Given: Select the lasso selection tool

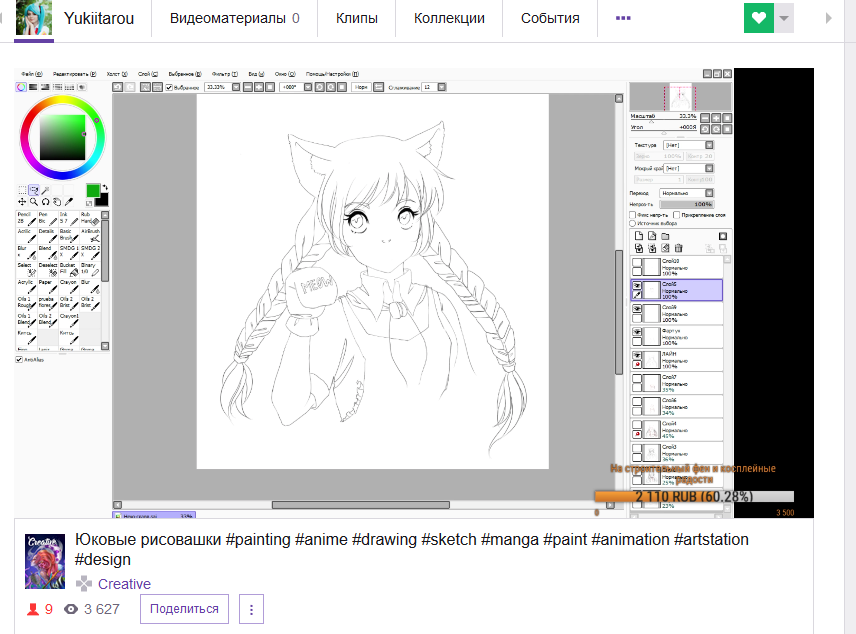Looking at the screenshot, I should [x=34, y=190].
